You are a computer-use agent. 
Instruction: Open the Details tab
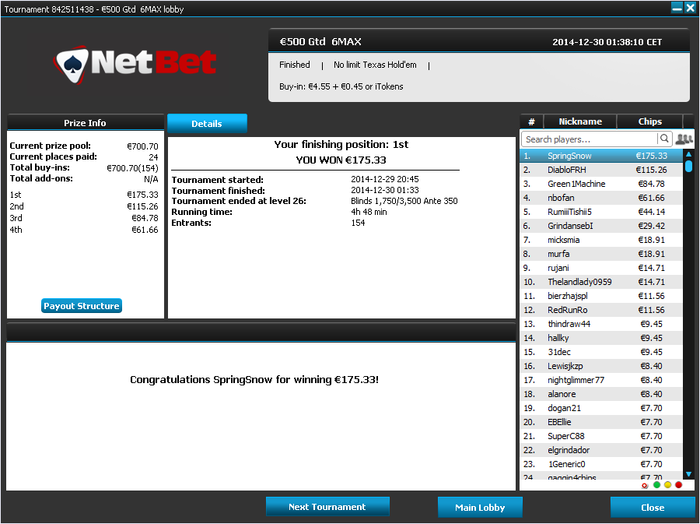(207, 124)
